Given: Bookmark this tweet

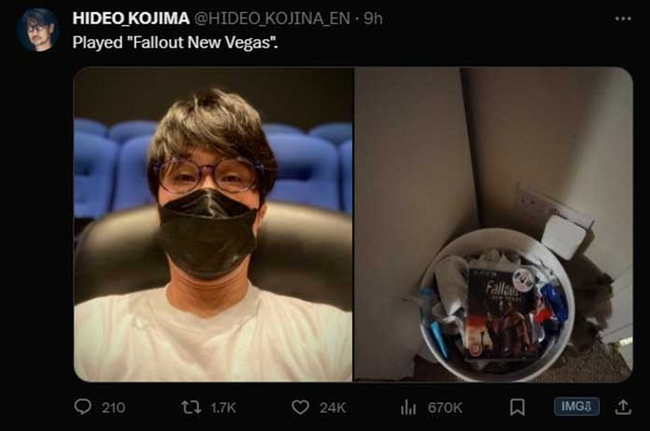Looking at the screenshot, I should (517, 407).
